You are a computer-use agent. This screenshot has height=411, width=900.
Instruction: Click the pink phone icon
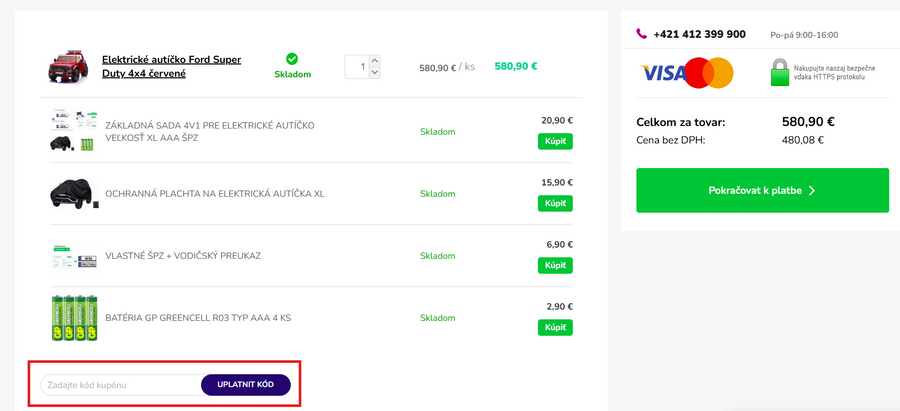[642, 34]
